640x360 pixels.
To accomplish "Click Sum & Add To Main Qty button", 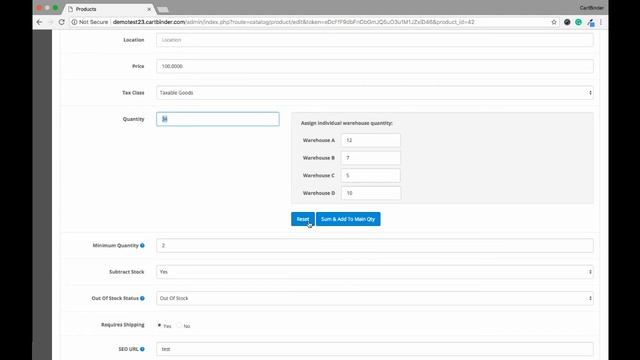I will point(348,219).
